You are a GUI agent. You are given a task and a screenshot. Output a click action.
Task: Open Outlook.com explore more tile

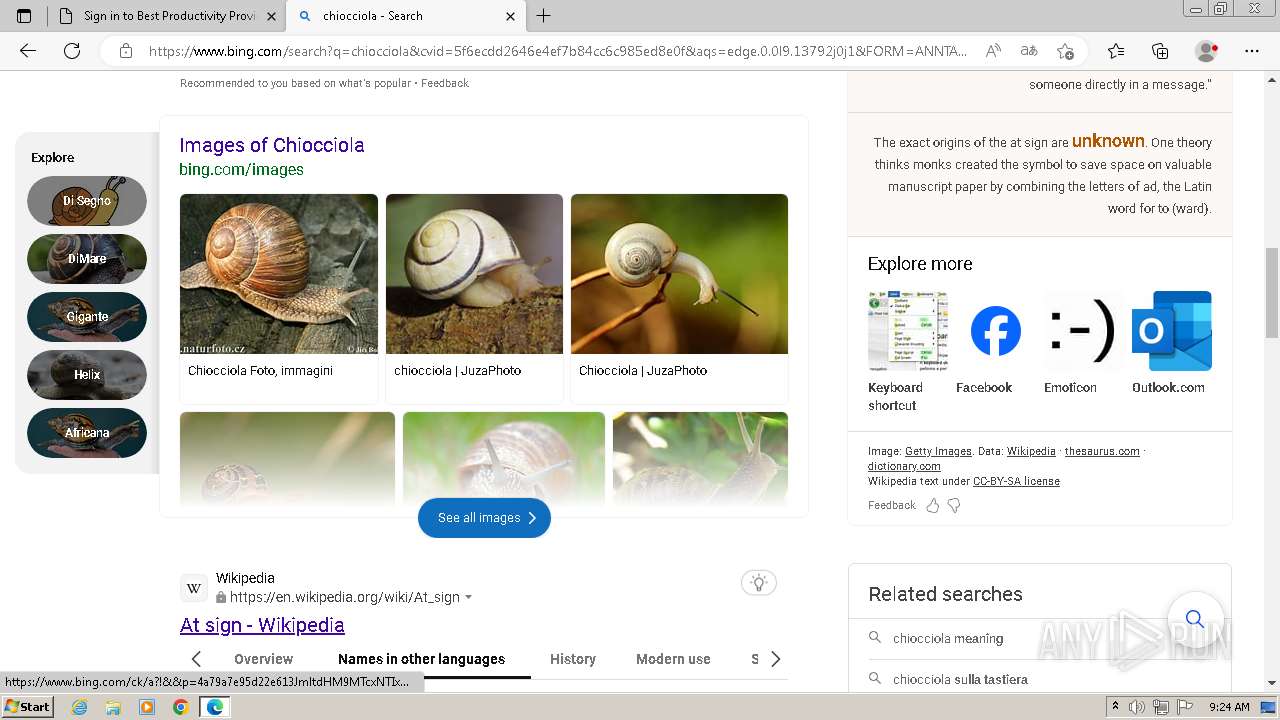(1171, 343)
